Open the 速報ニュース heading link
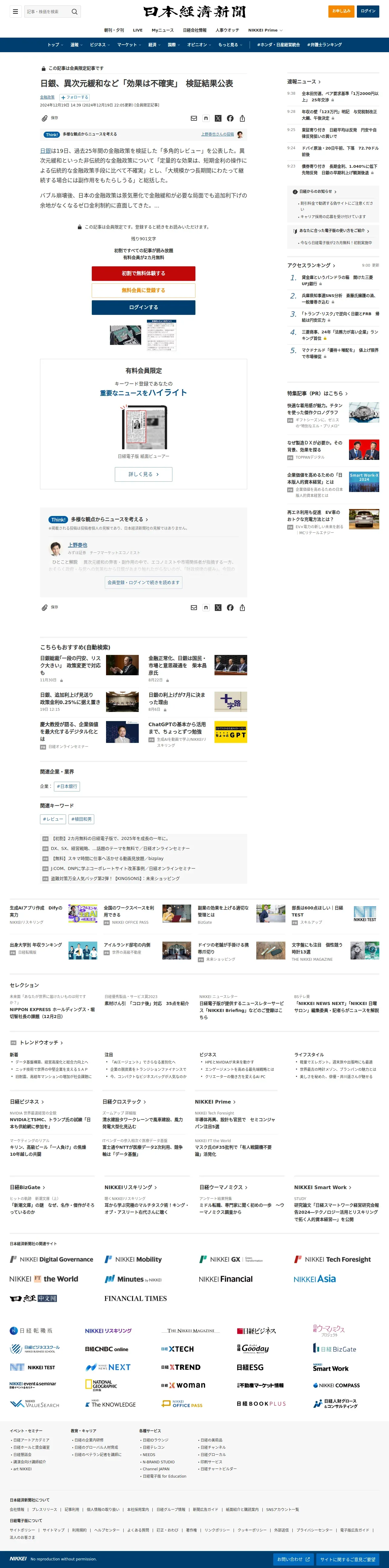Viewport: 389px width, 1568px height. pyautogui.click(x=303, y=82)
